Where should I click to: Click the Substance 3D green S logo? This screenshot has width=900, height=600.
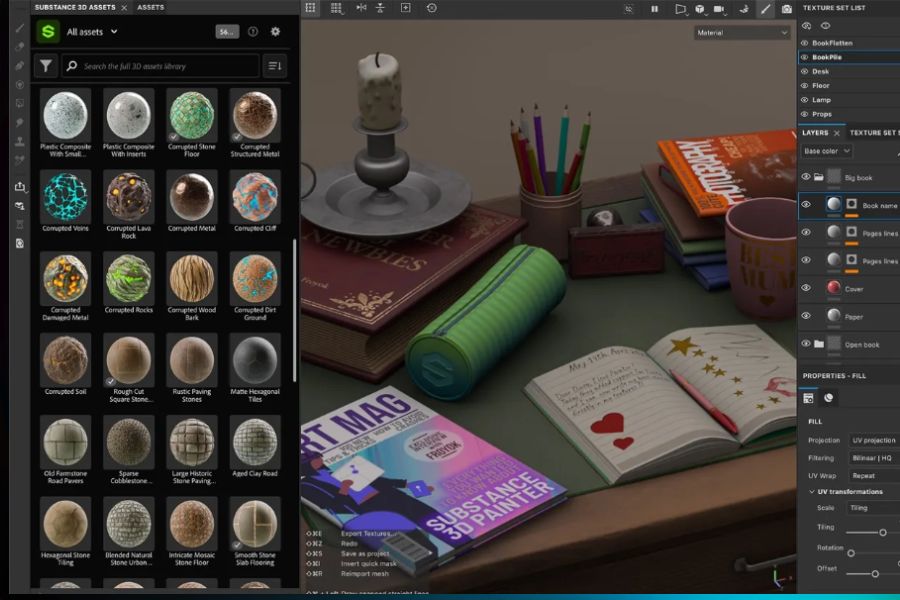tap(48, 32)
